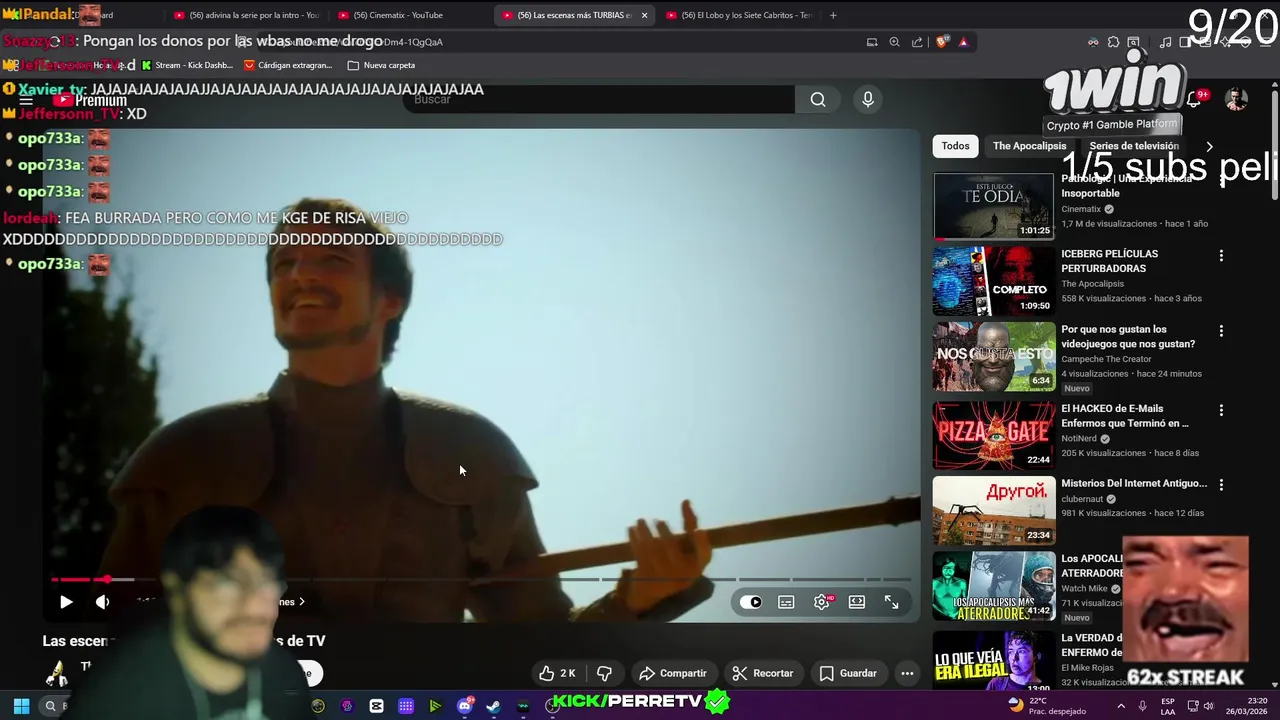This screenshot has height=720, width=1280.
Task: Close the Las escenas más TURBIAS tab
Action: click(644, 15)
